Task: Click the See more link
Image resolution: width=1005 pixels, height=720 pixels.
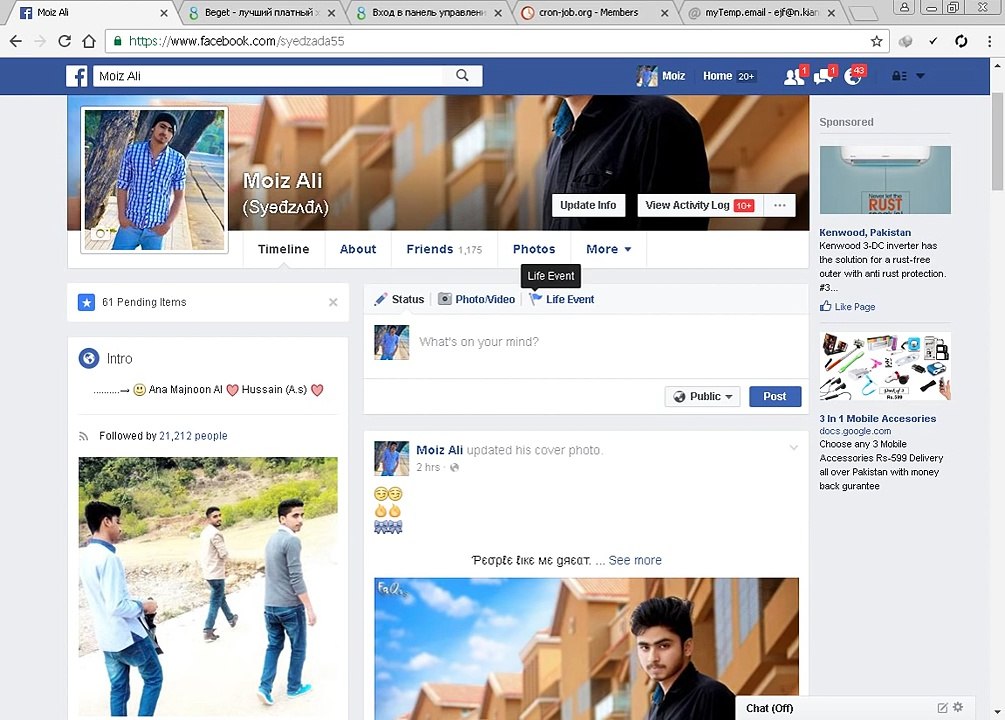Action: [x=635, y=560]
